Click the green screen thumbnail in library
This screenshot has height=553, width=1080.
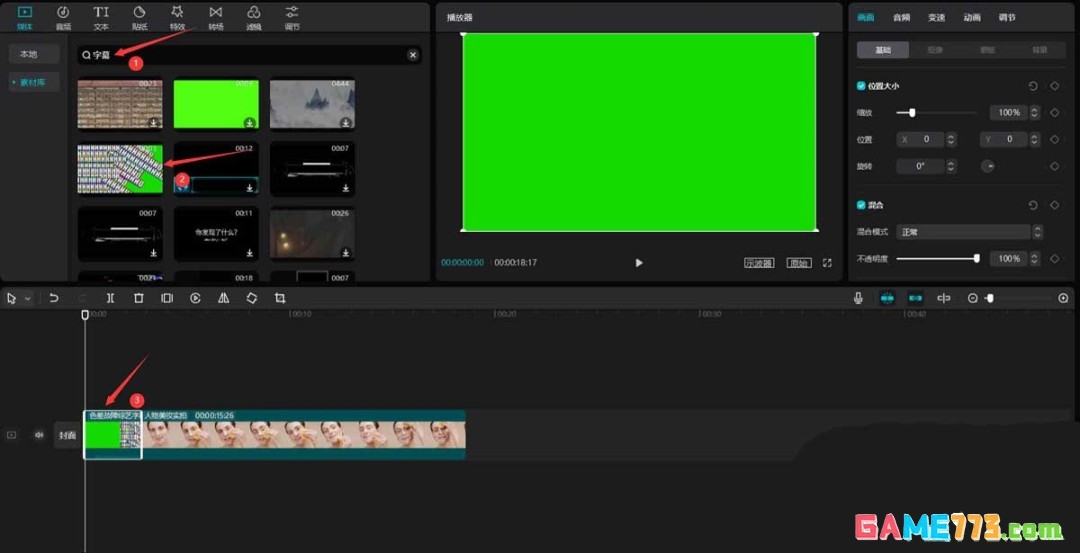(216, 105)
